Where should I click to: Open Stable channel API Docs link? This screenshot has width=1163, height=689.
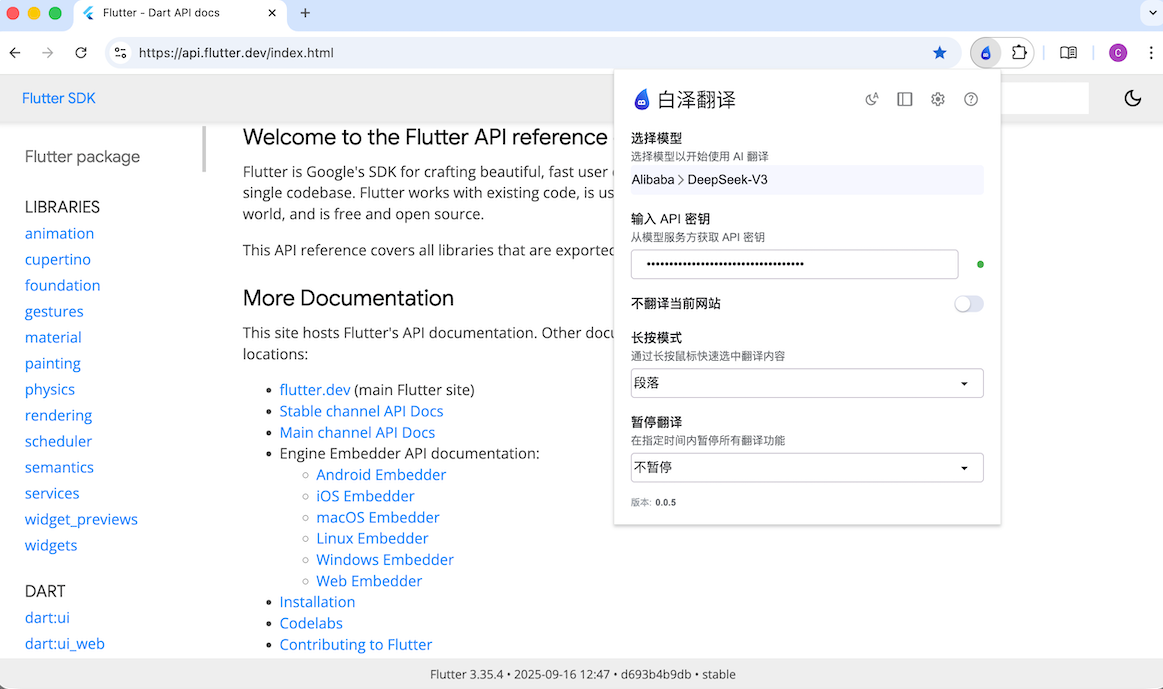[x=361, y=411]
